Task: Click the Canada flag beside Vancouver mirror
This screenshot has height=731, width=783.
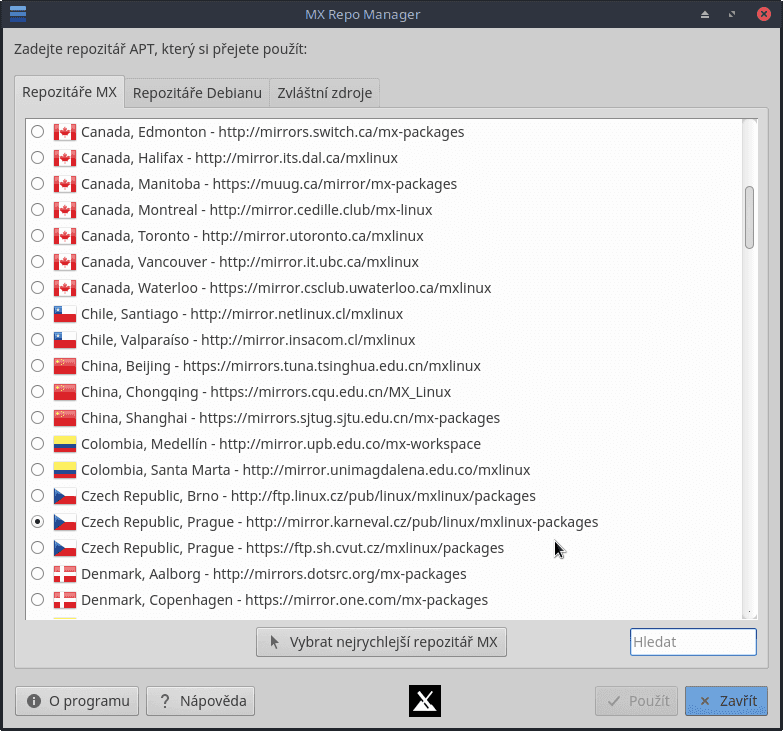Action: tap(65, 262)
